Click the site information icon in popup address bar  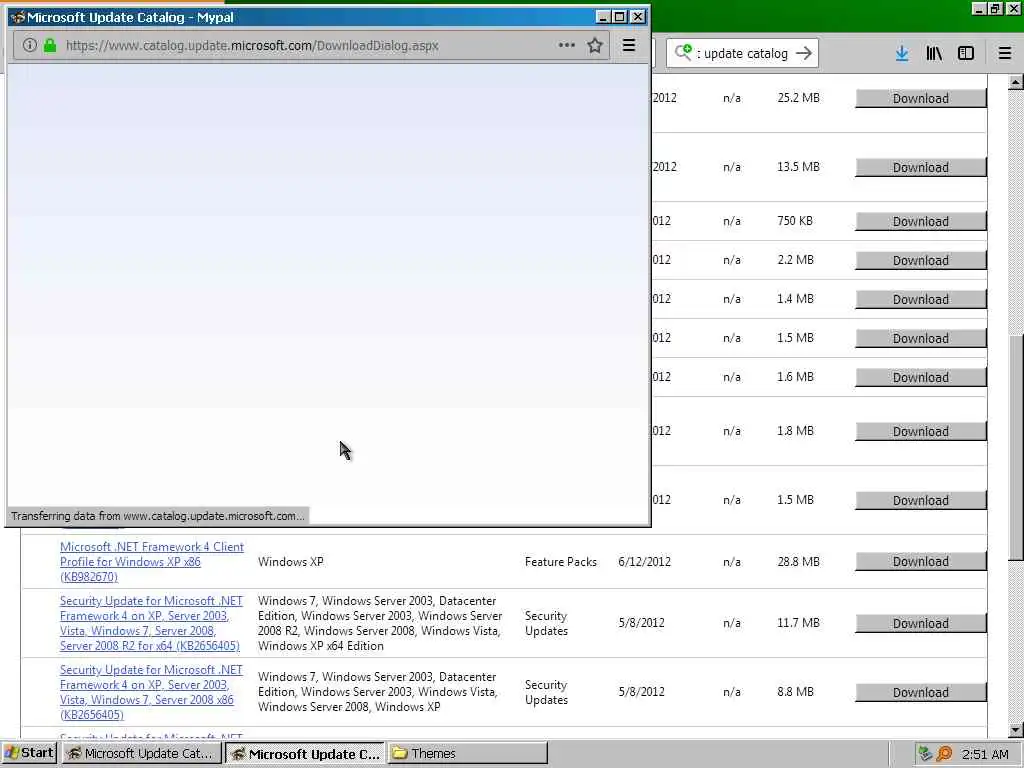click(x=29, y=45)
